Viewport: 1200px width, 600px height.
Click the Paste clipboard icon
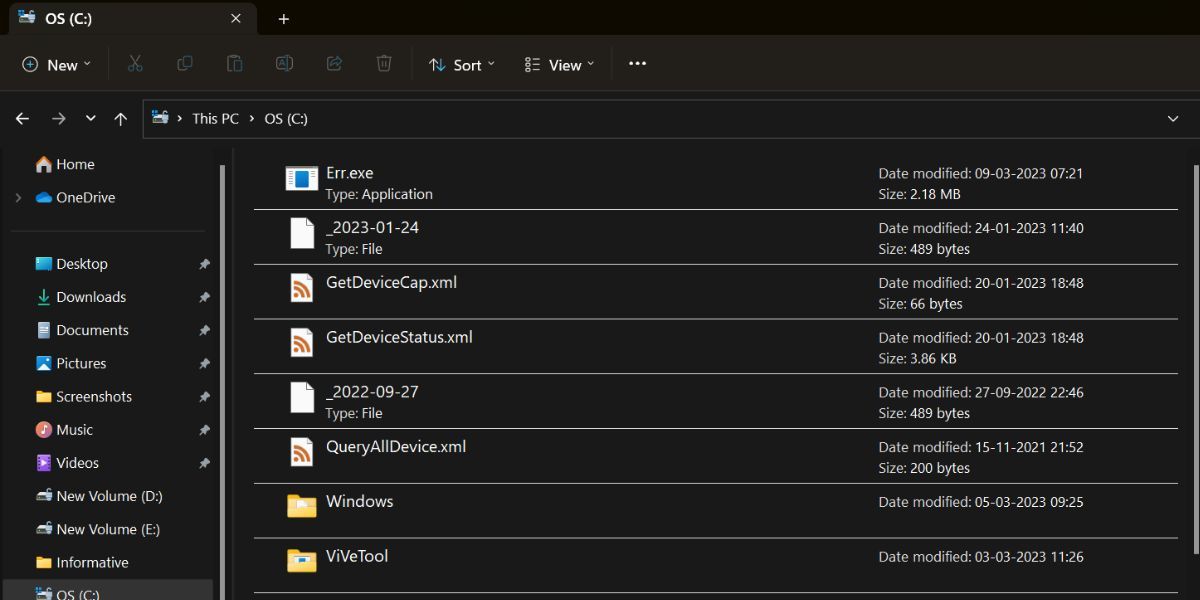(234, 64)
